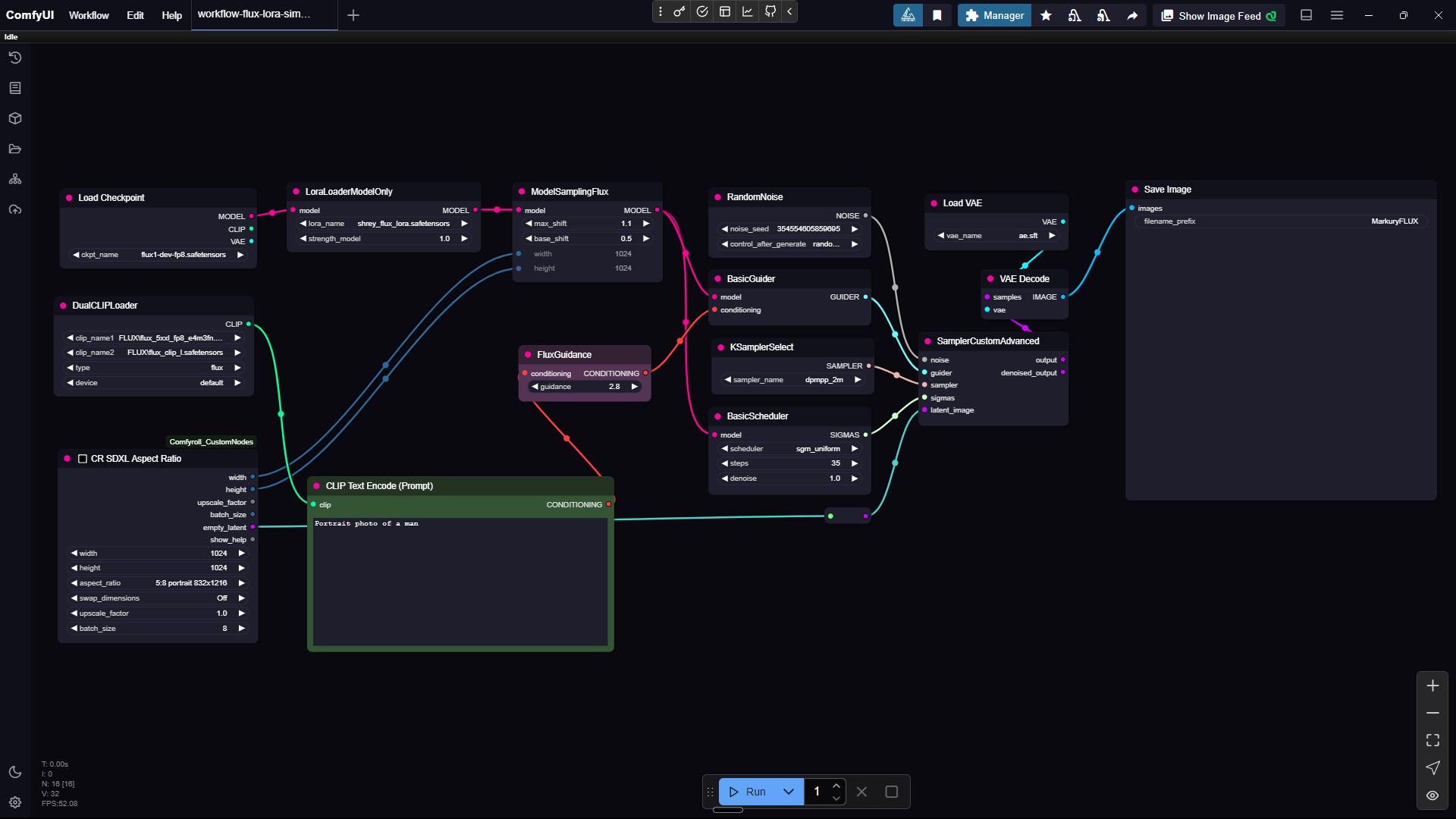The width and height of the screenshot is (1456, 819).
Task: Click the select mode arrow icon
Action: point(1432,767)
